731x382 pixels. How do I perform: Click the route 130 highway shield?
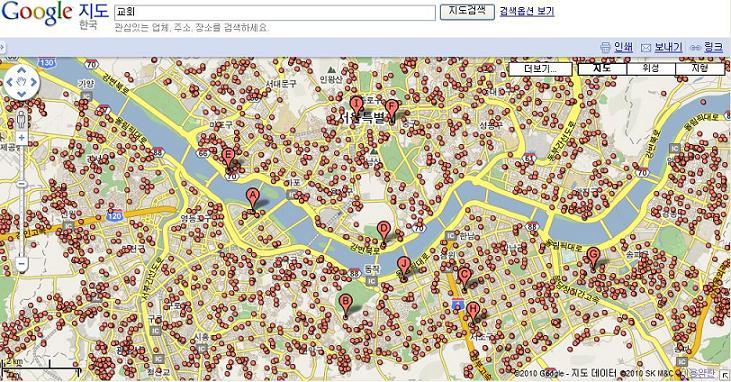point(47,63)
